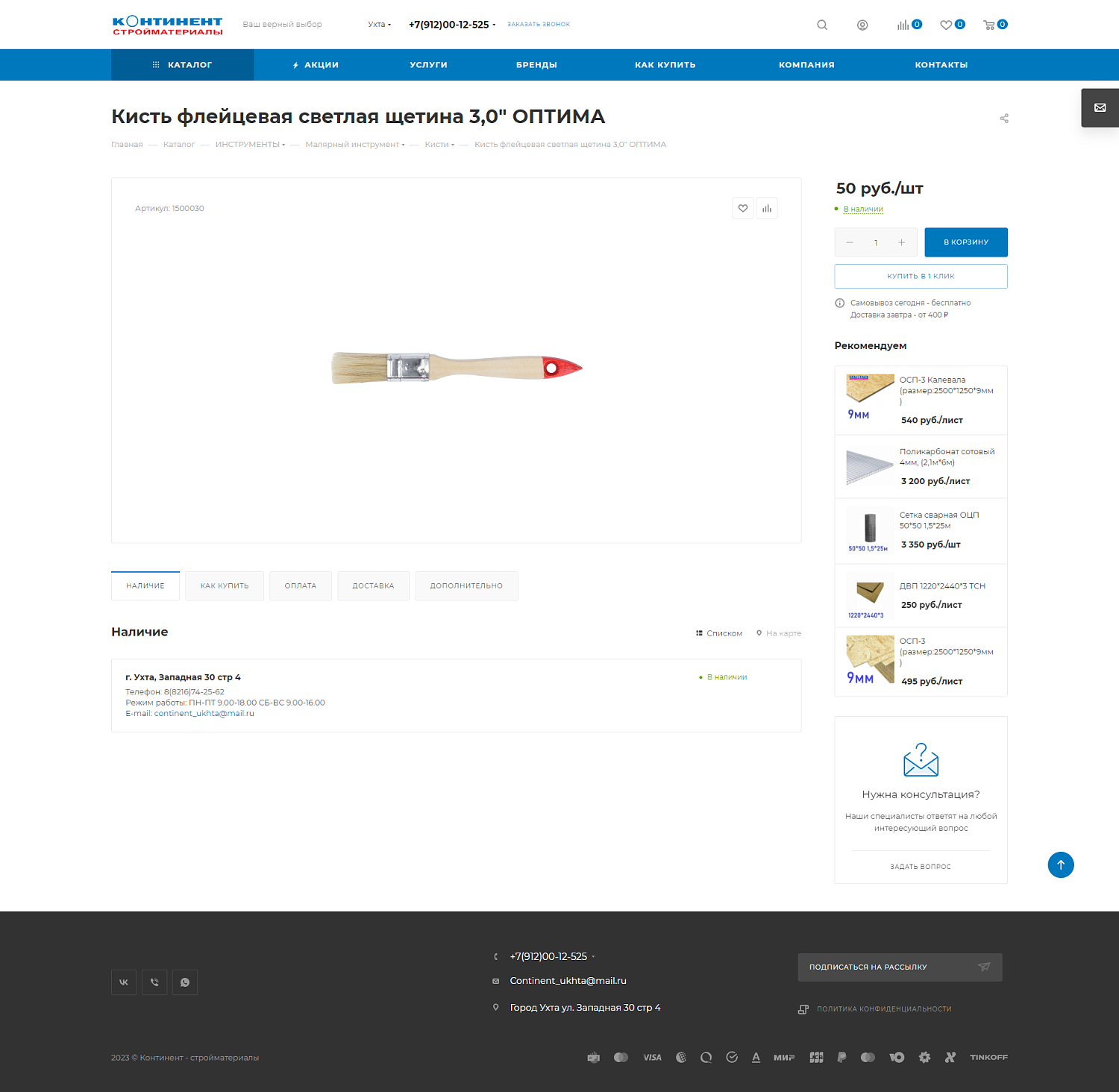The height and width of the screenshot is (1092, 1119).
Task: Switch to the ДОСТАВКА tab
Action: [373, 586]
